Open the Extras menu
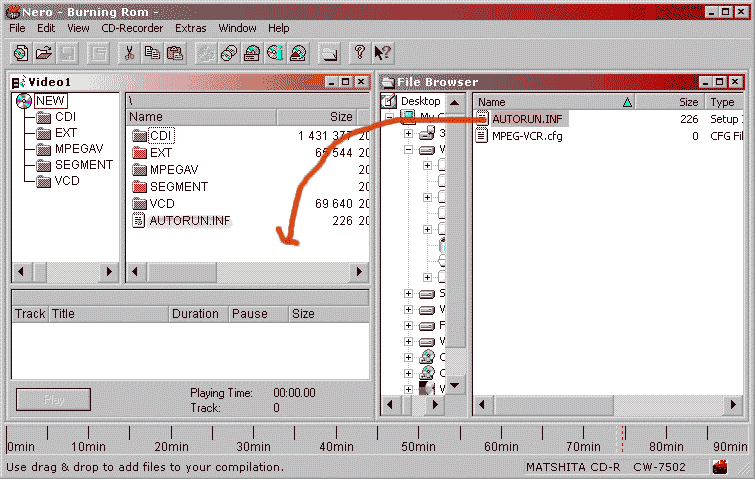This screenshot has height=479, width=755. [x=191, y=28]
